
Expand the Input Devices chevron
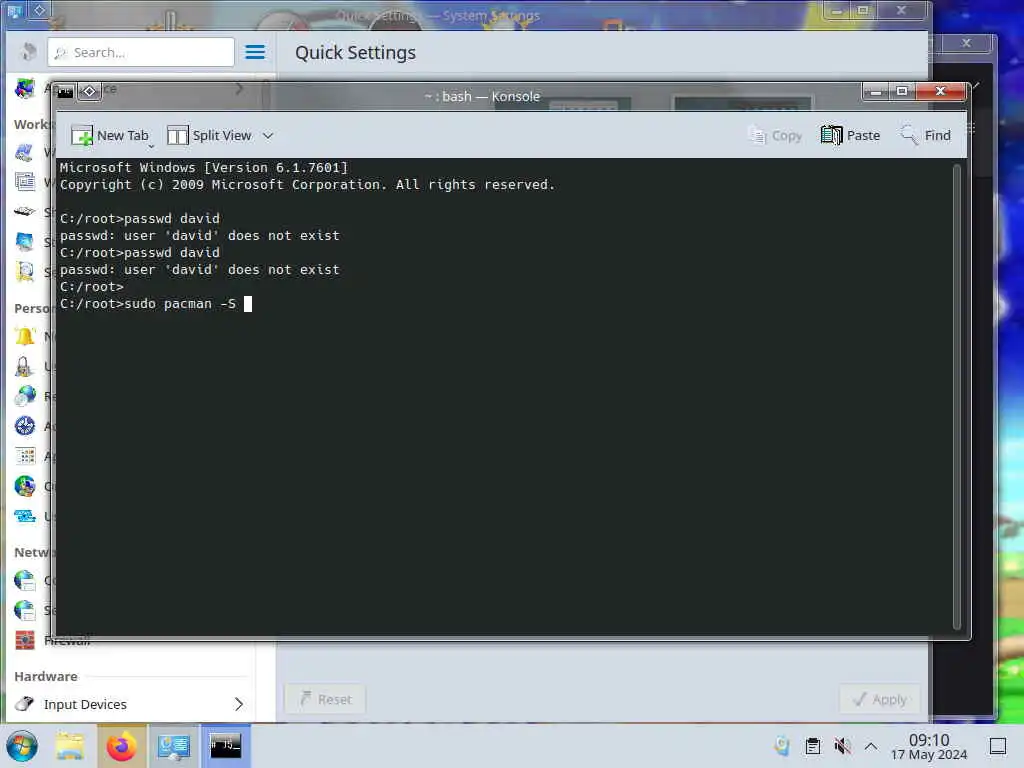pyautogui.click(x=239, y=704)
